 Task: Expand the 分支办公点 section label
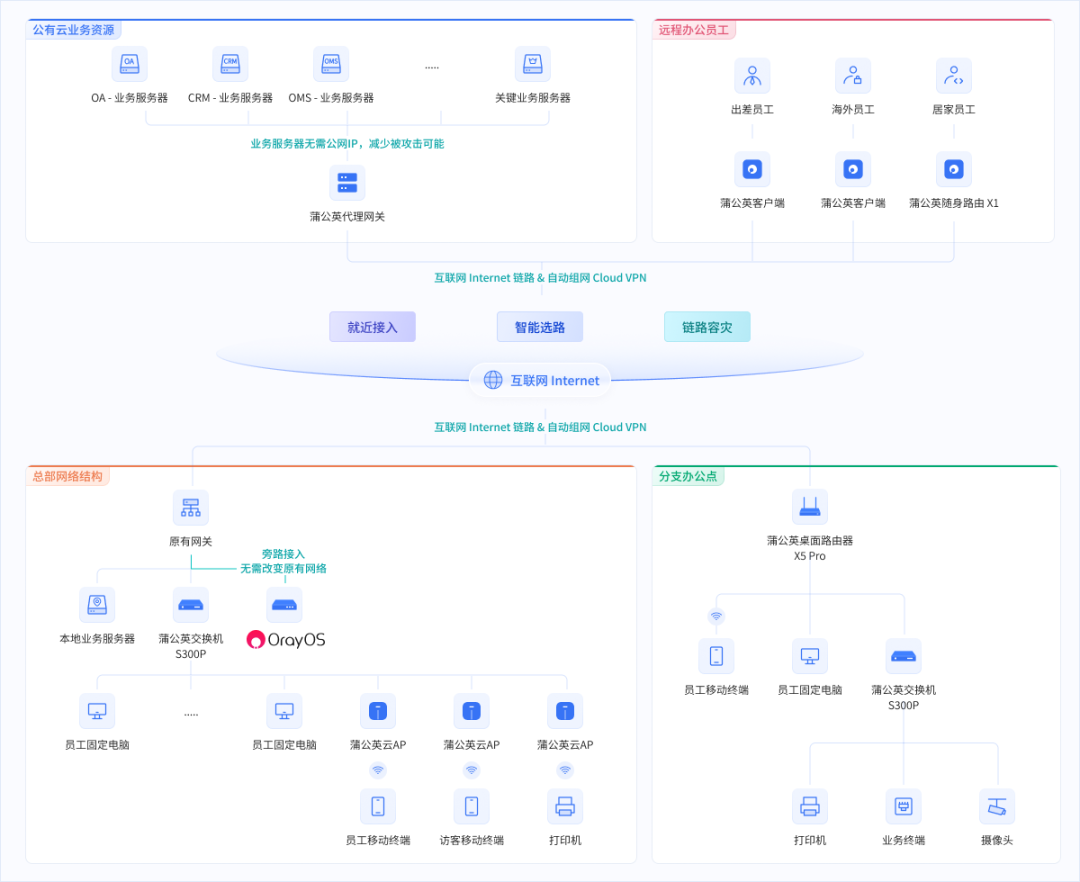coord(687,476)
